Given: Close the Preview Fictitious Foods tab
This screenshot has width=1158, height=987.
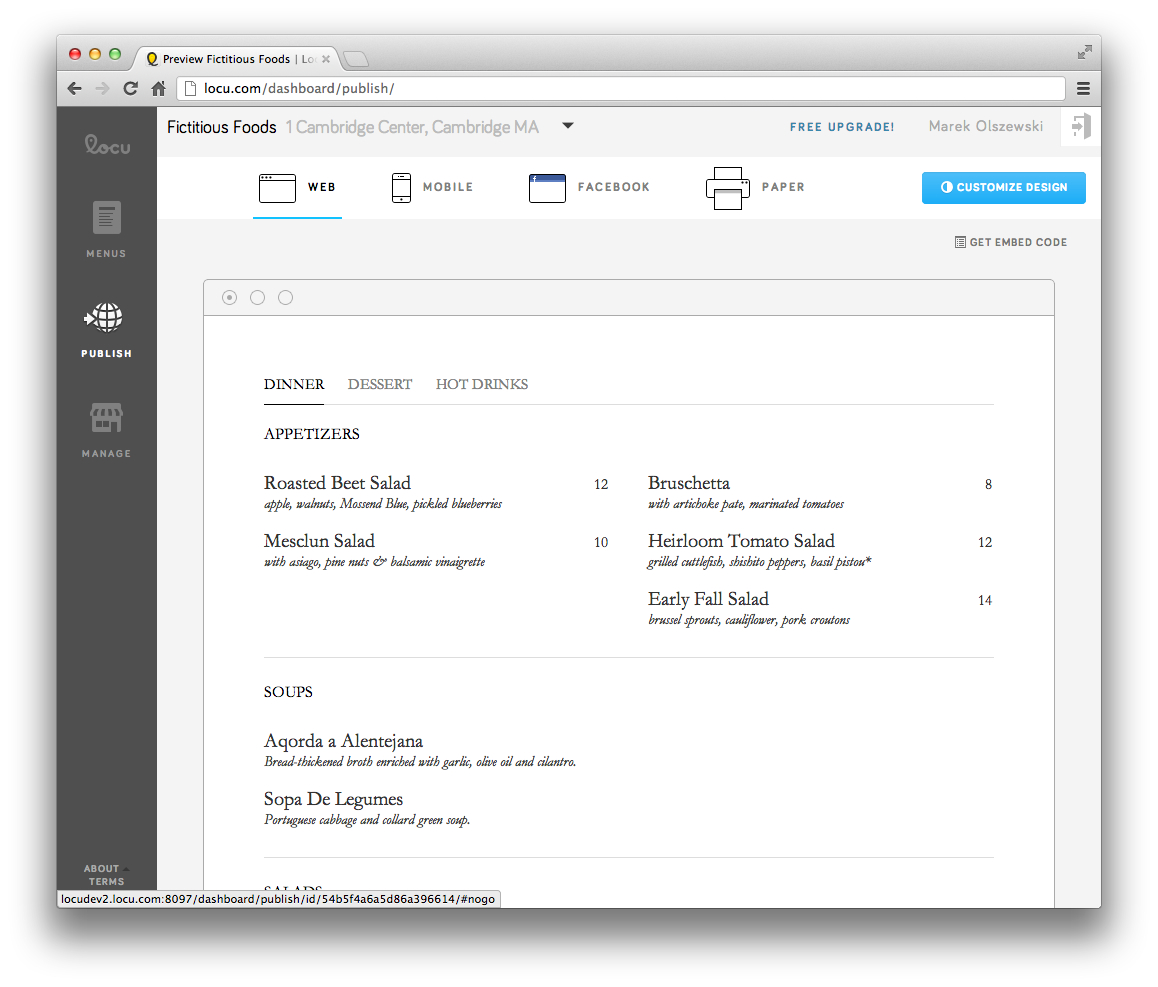Looking at the screenshot, I should pyautogui.click(x=326, y=59).
